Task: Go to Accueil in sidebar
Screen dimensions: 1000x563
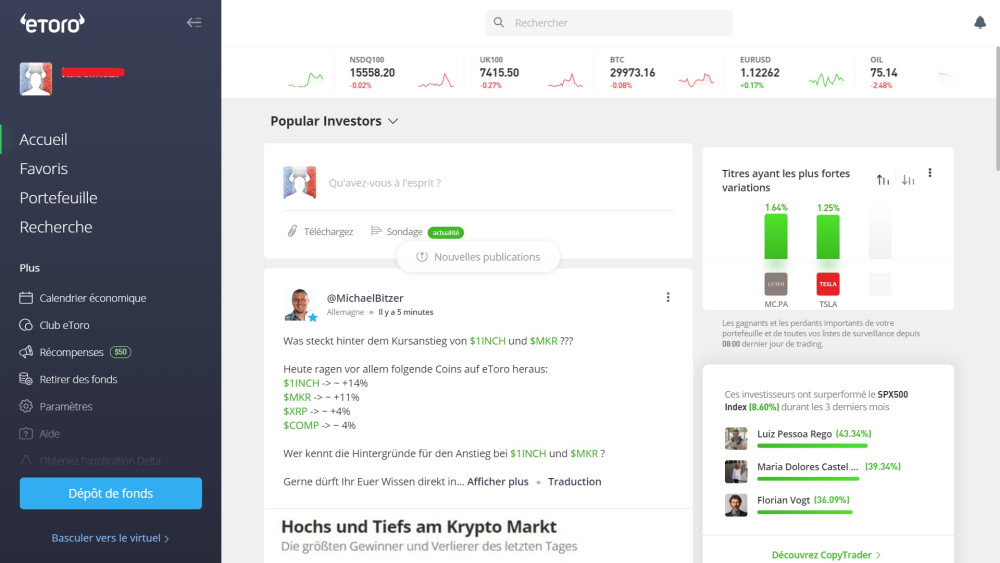Action: (43, 139)
